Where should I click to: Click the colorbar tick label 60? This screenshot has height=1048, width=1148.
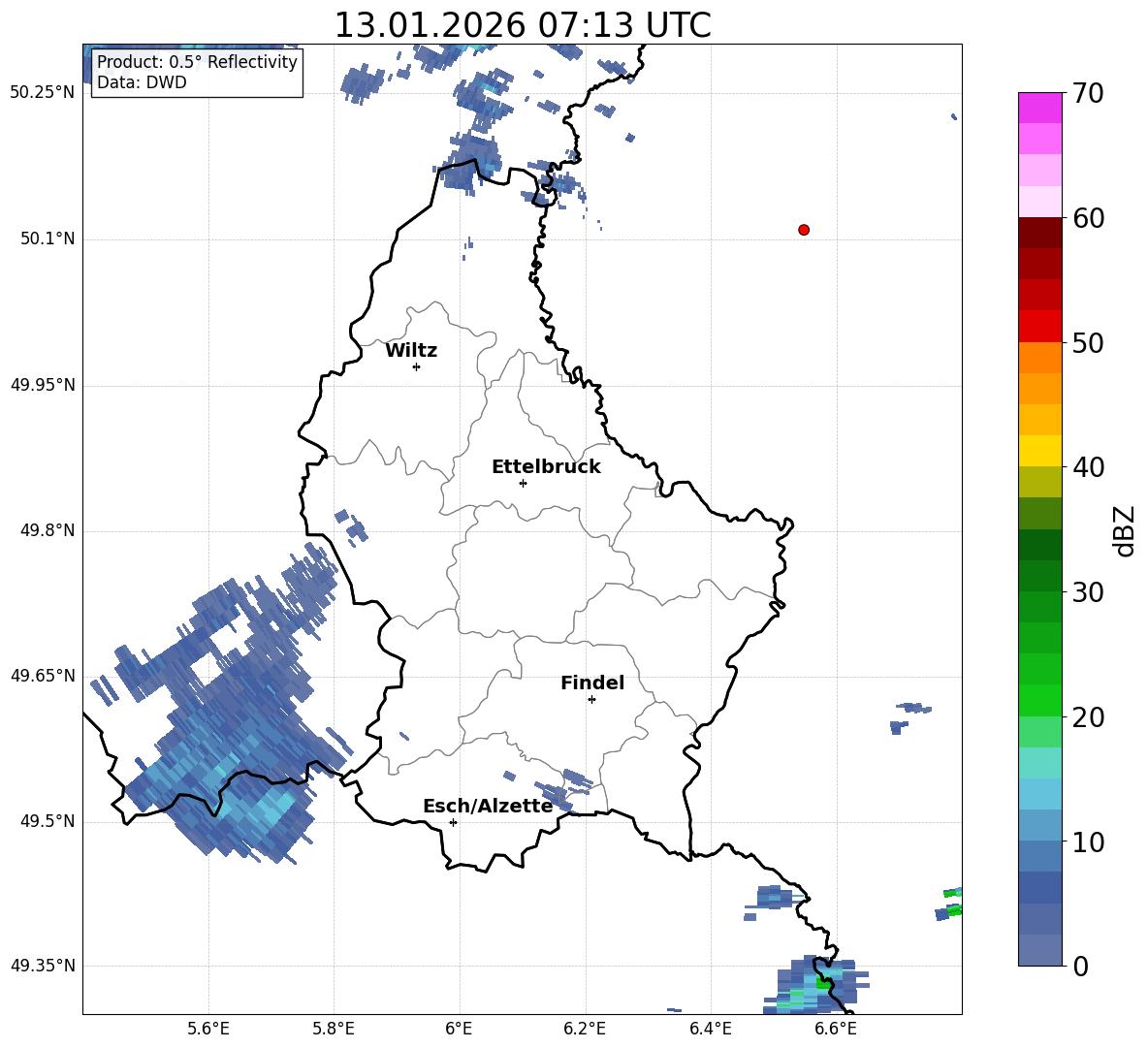pos(1088,218)
